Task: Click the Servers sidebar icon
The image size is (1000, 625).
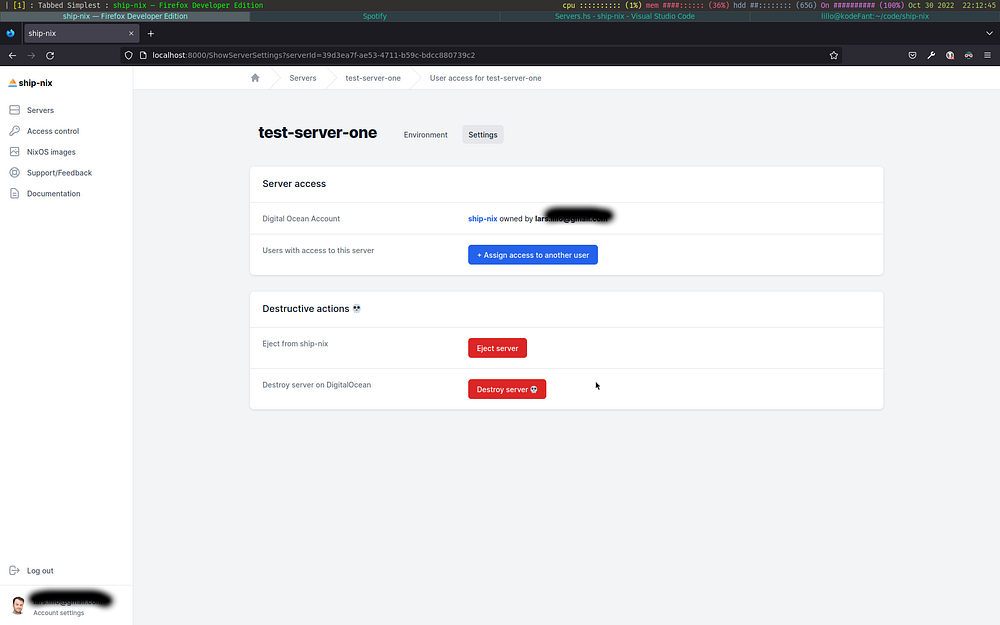Action: point(15,110)
